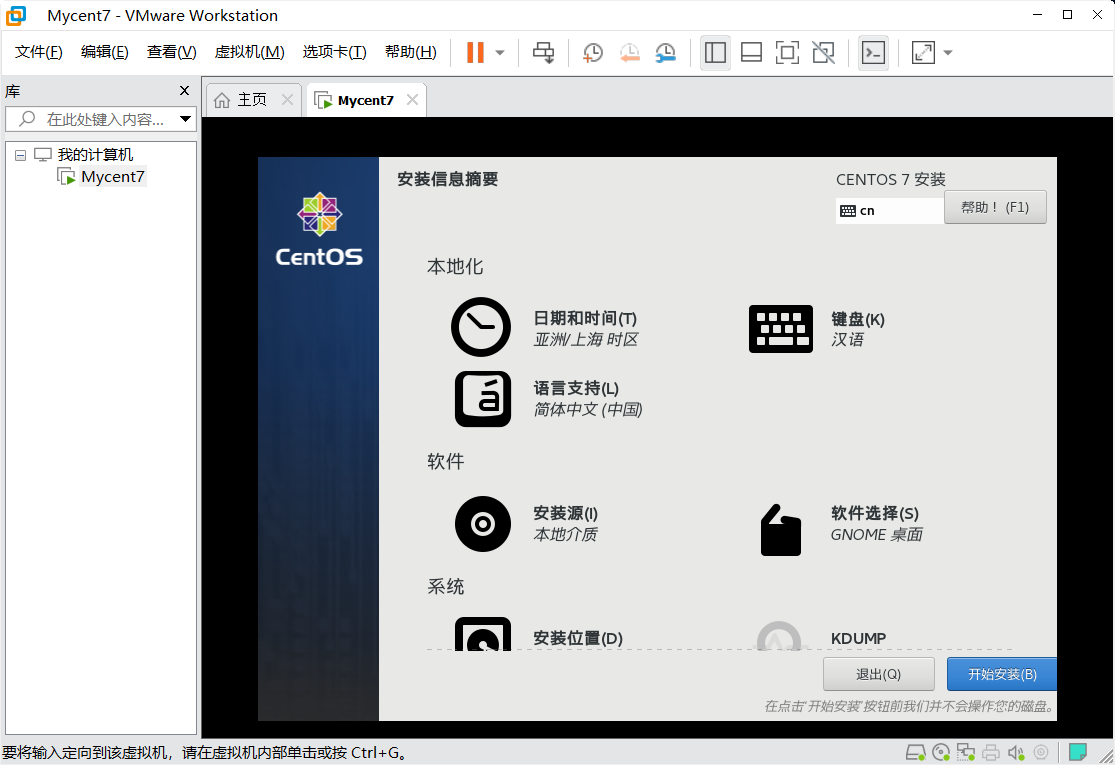
Task: Open the console view icon
Action: (x=873, y=53)
